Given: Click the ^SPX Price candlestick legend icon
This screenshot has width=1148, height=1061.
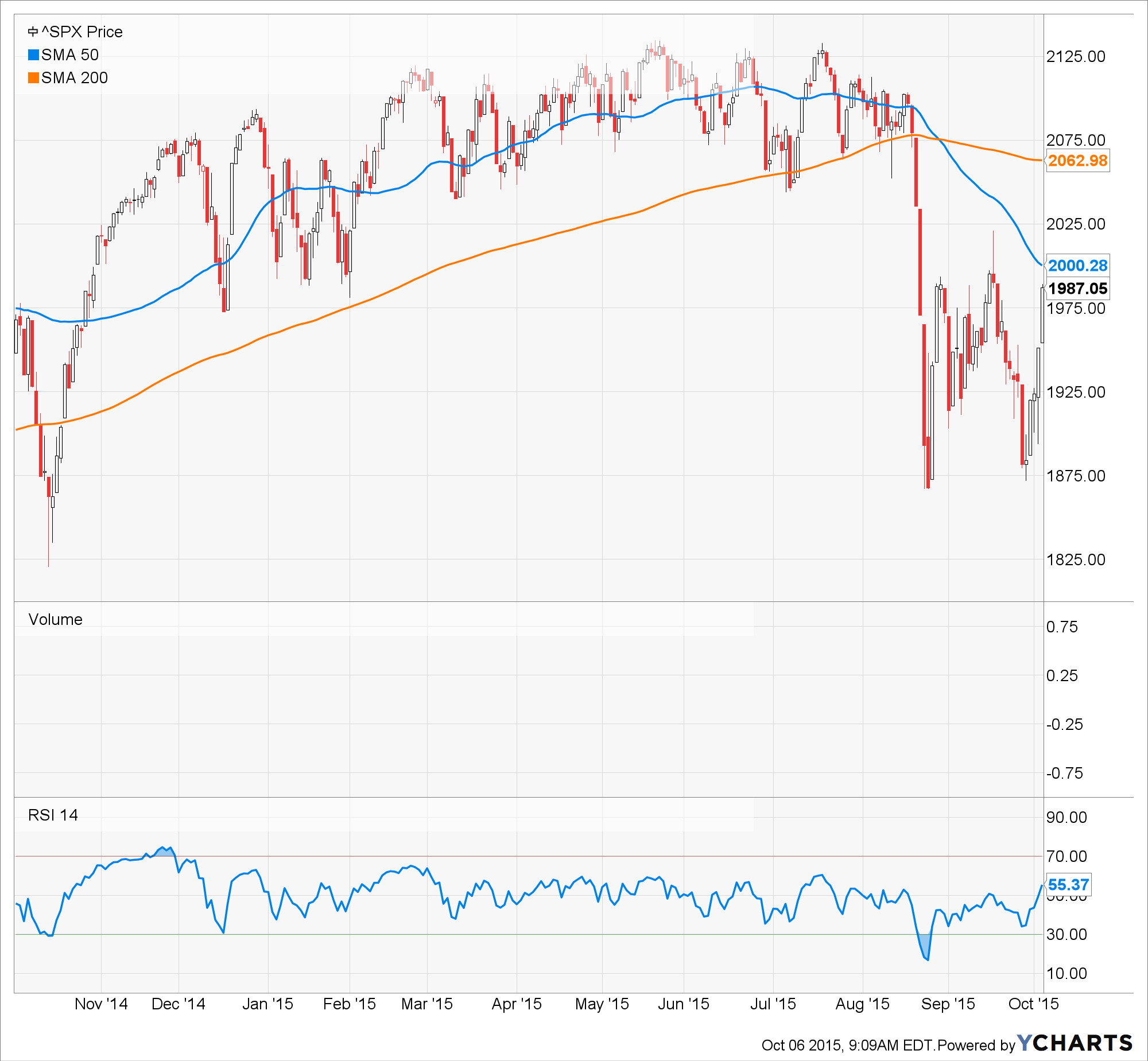Looking at the screenshot, I should pos(33,32).
